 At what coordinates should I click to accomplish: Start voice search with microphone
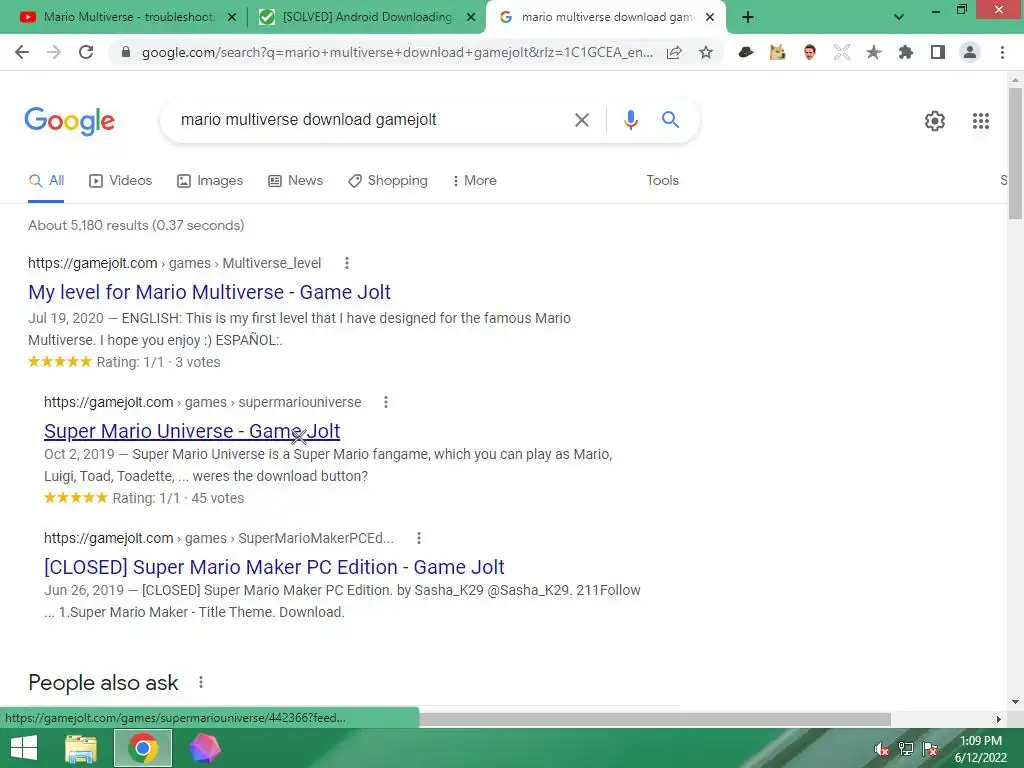click(631, 120)
